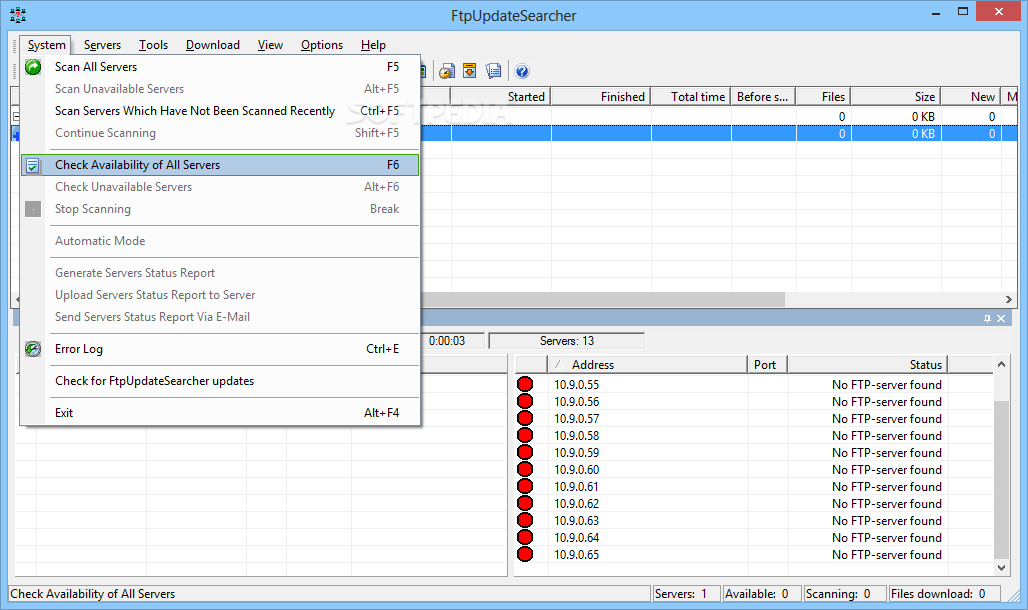Click the 'Servers: 13' field
The height and width of the screenshot is (610, 1028).
click(x=566, y=341)
